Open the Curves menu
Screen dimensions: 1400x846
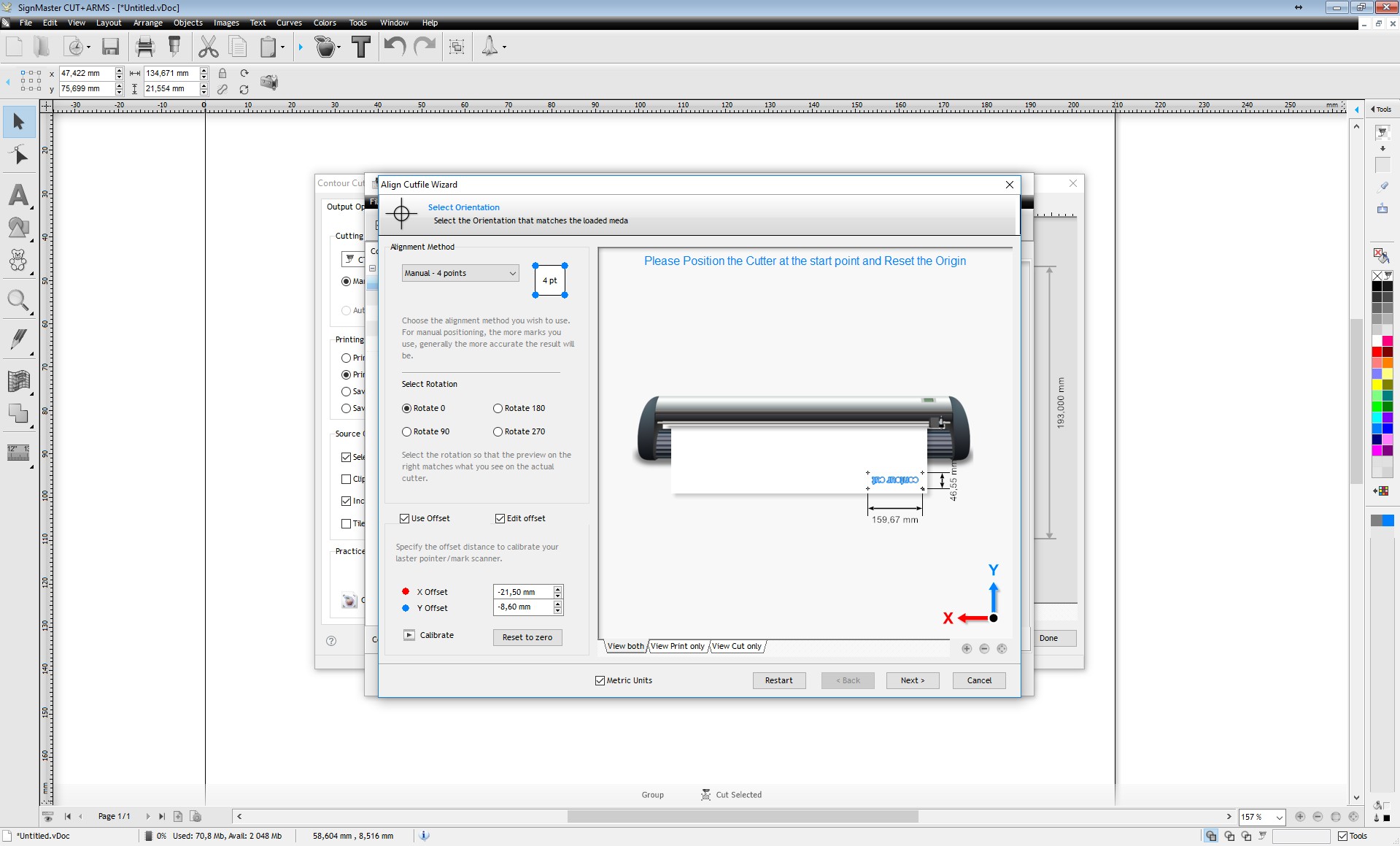(x=289, y=23)
